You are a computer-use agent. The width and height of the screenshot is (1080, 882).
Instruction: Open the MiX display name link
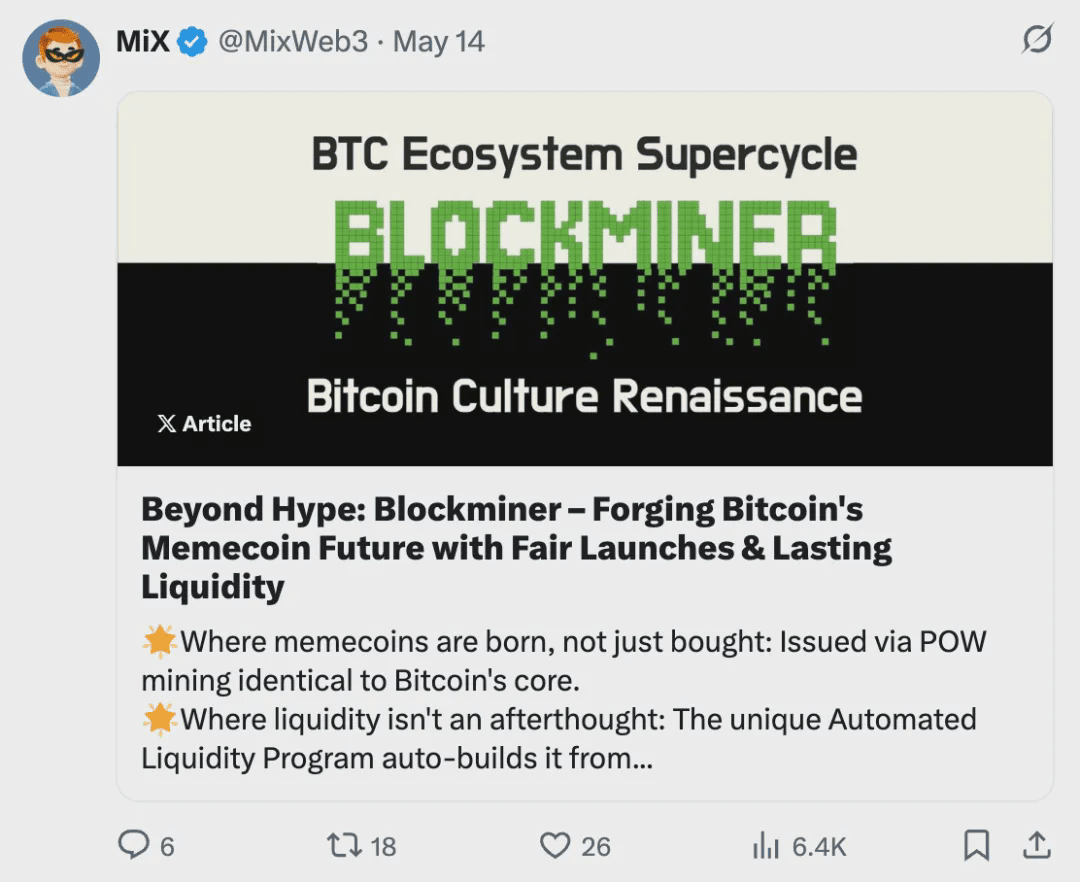coord(143,41)
